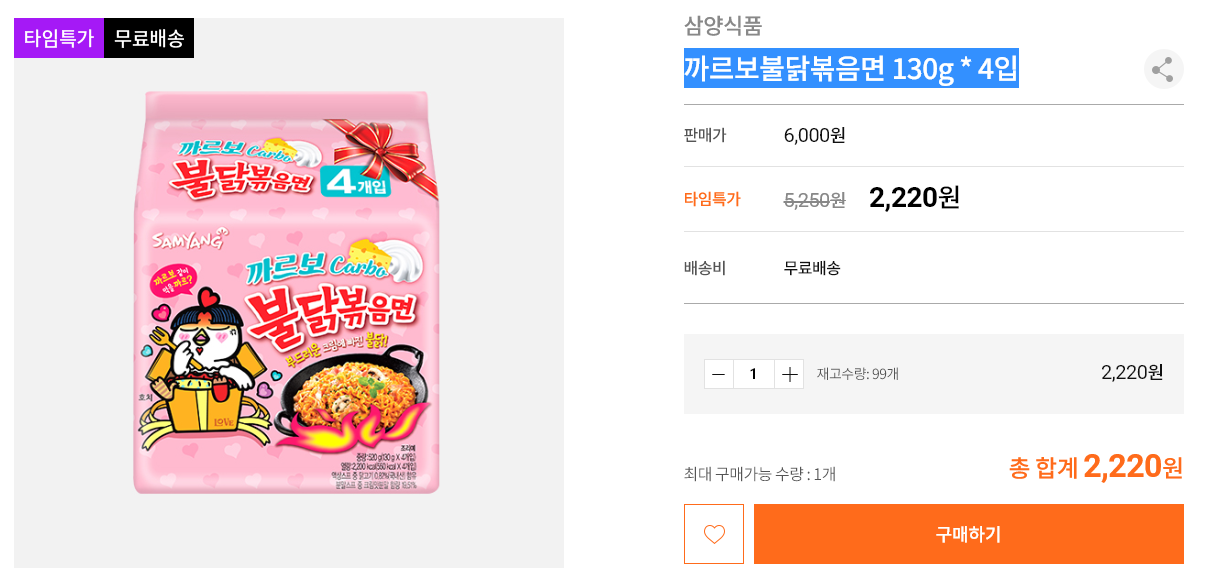Click the share icon beside product title
1222x581 pixels.
tap(1163, 69)
